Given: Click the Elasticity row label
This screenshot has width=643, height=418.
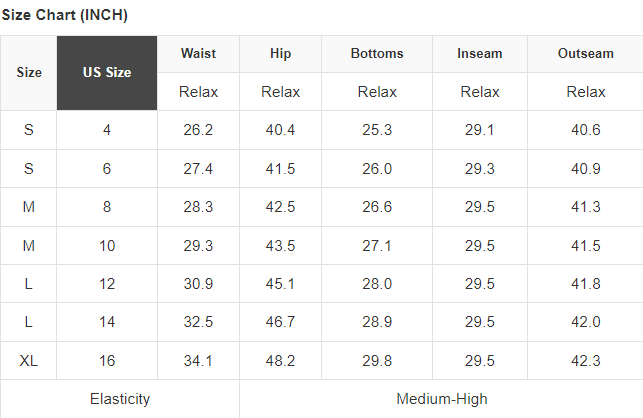Looking at the screenshot, I should point(120,399).
